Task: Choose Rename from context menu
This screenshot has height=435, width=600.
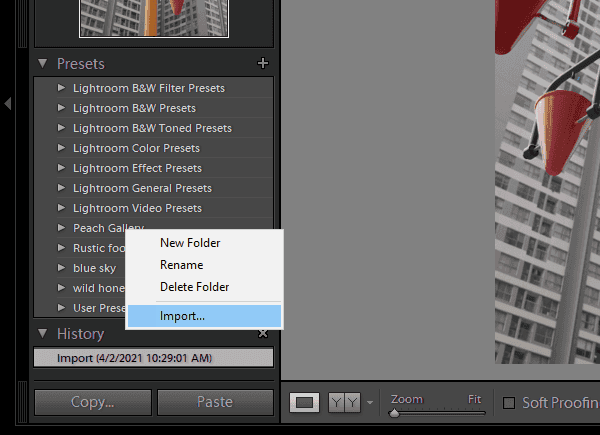Action: [204, 265]
